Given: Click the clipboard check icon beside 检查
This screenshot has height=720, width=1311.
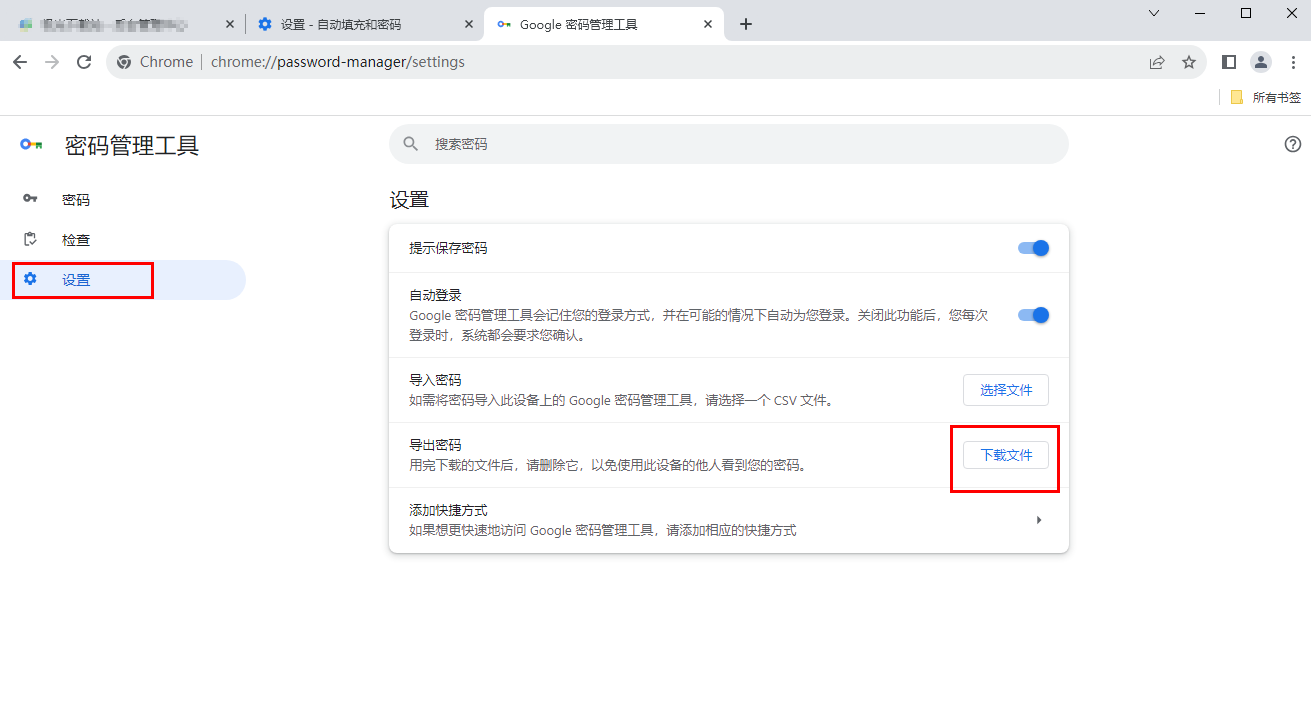Looking at the screenshot, I should 30,239.
